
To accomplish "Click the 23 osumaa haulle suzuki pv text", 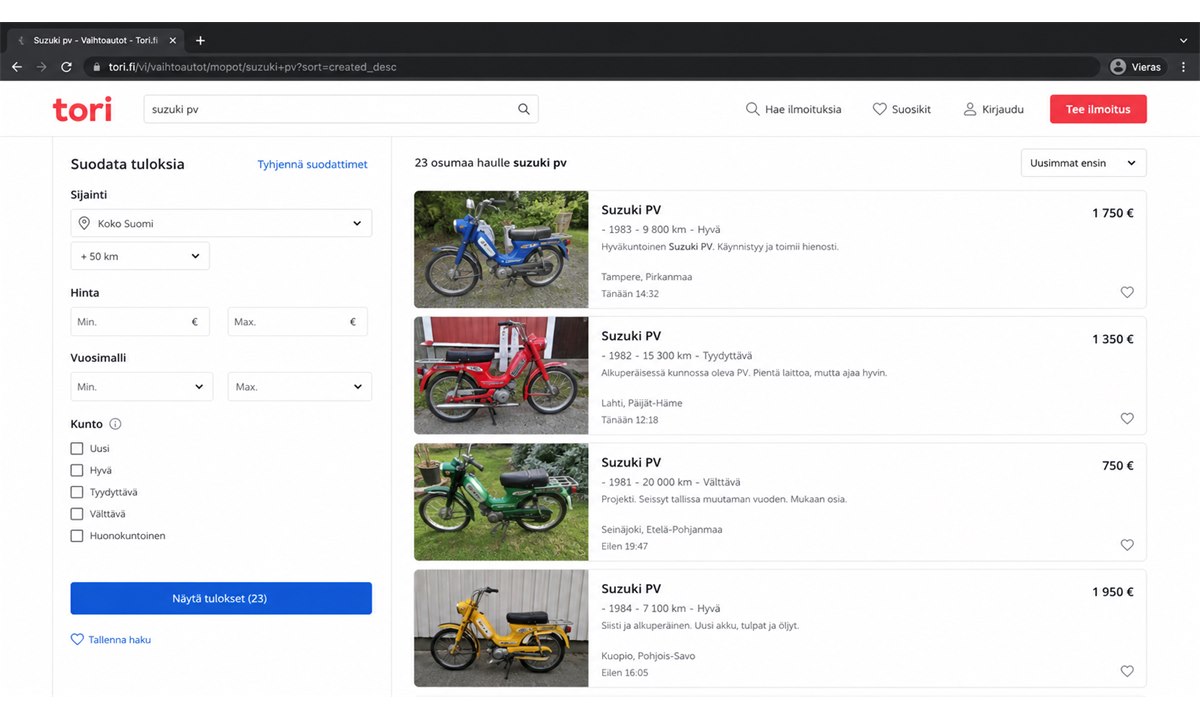I will (490, 163).
